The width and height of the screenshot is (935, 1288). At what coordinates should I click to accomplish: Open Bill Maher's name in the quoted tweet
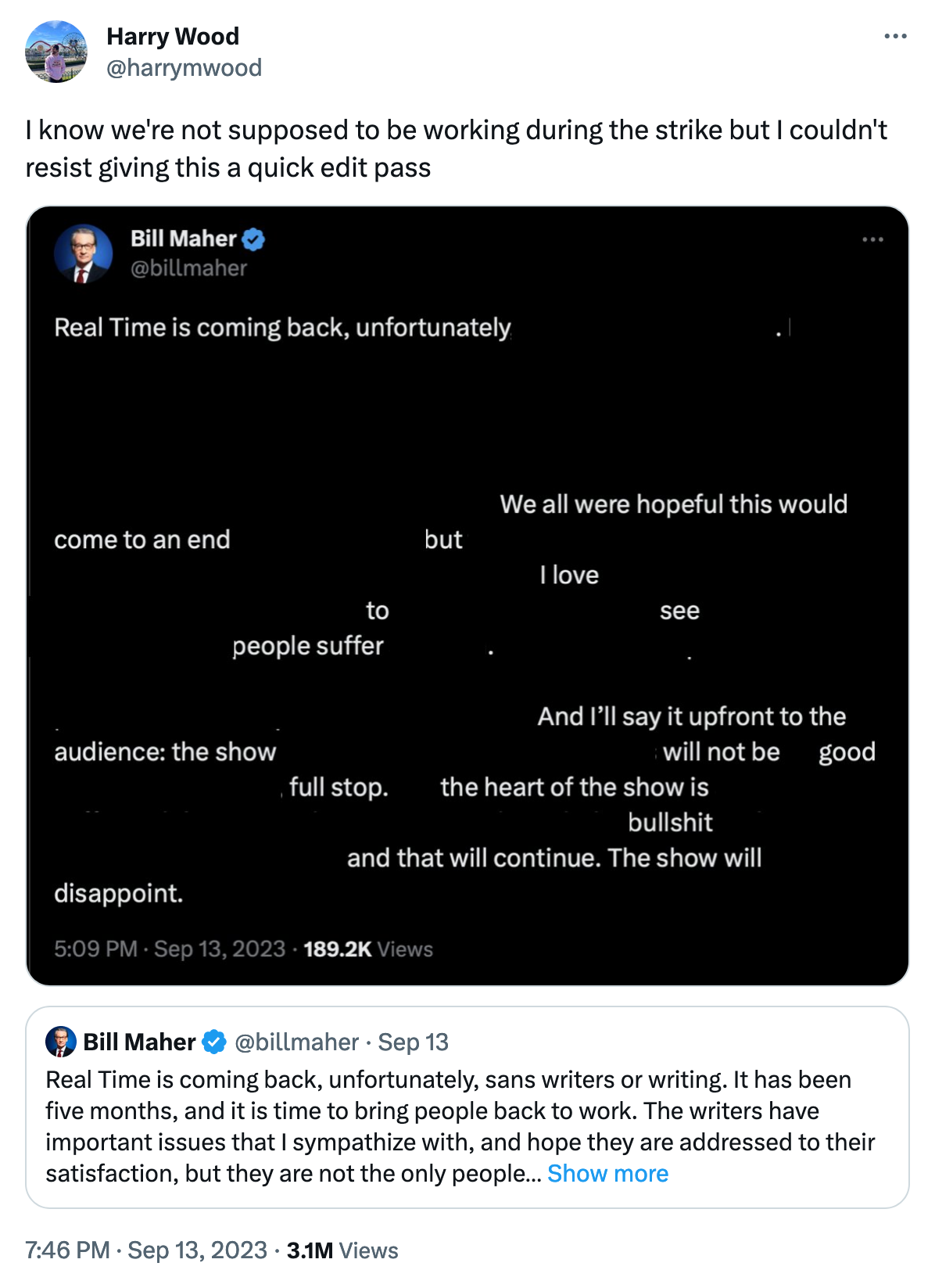coord(139,1042)
